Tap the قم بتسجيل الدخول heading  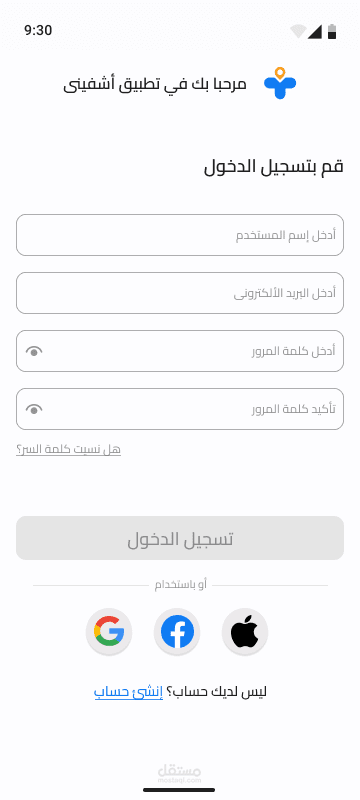pyautogui.click(x=274, y=167)
